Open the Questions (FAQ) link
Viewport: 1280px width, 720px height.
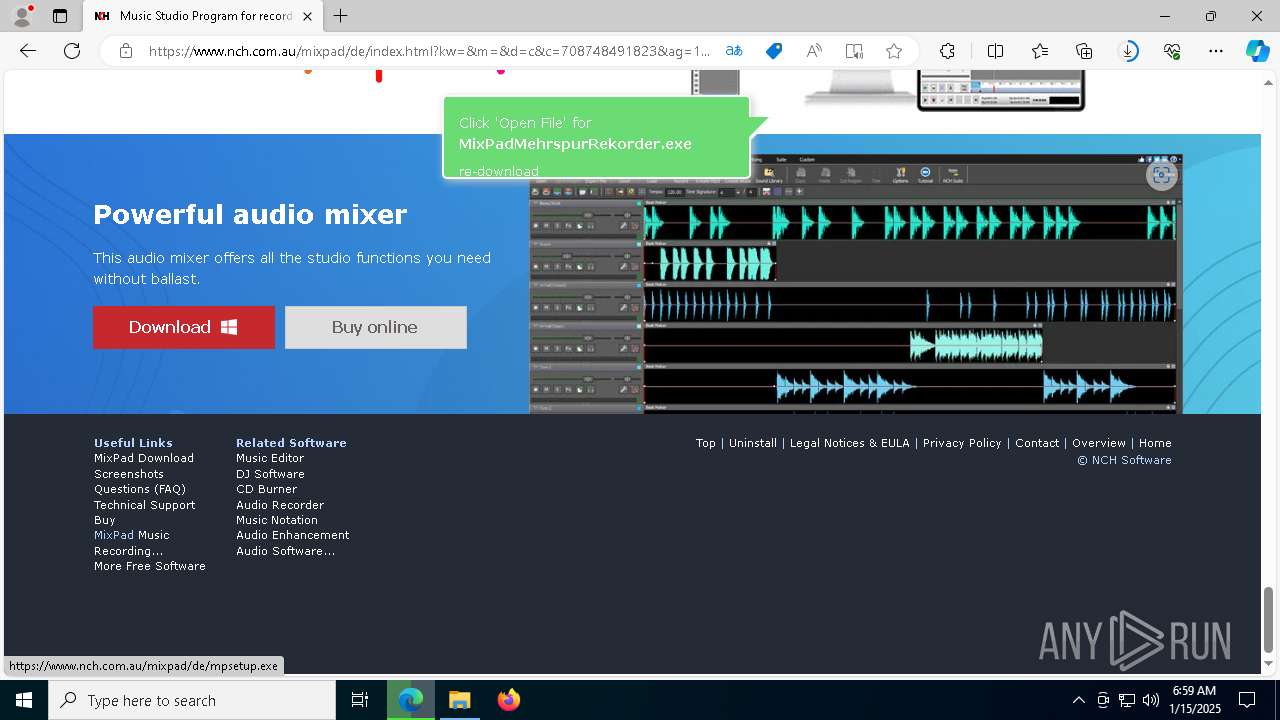click(140, 489)
